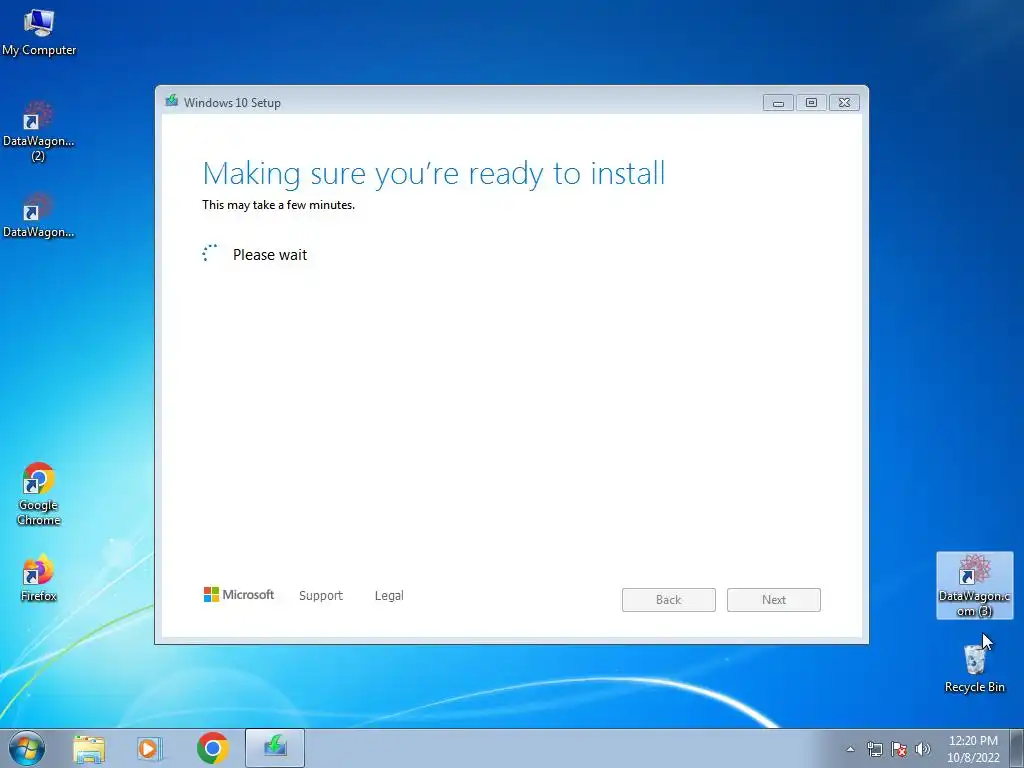
Task: Open the Windows Start orb
Action: point(26,748)
